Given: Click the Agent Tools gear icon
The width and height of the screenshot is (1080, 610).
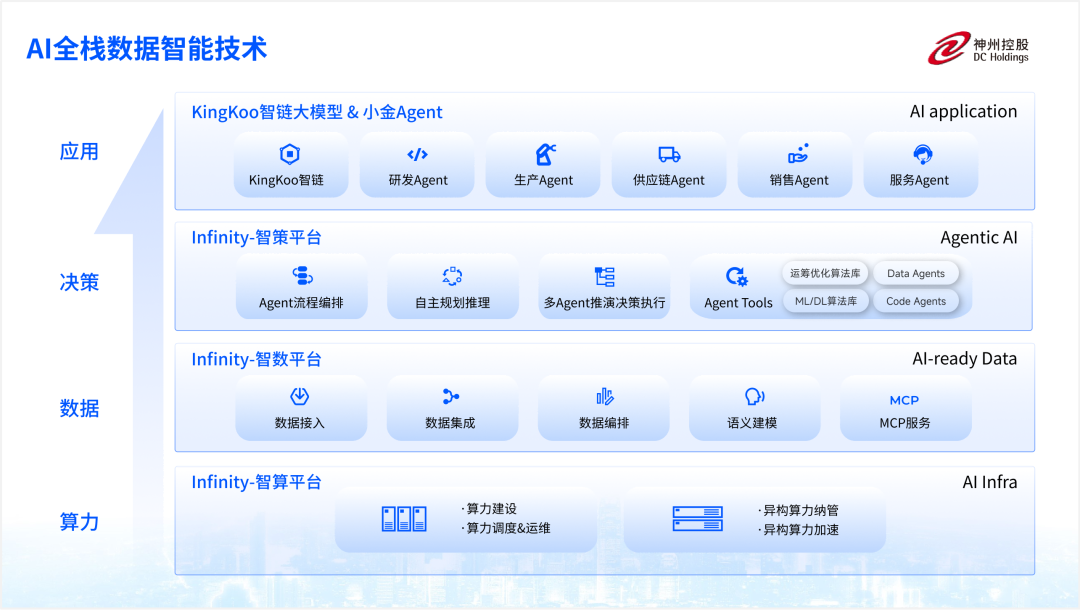Looking at the screenshot, I should [x=736, y=277].
